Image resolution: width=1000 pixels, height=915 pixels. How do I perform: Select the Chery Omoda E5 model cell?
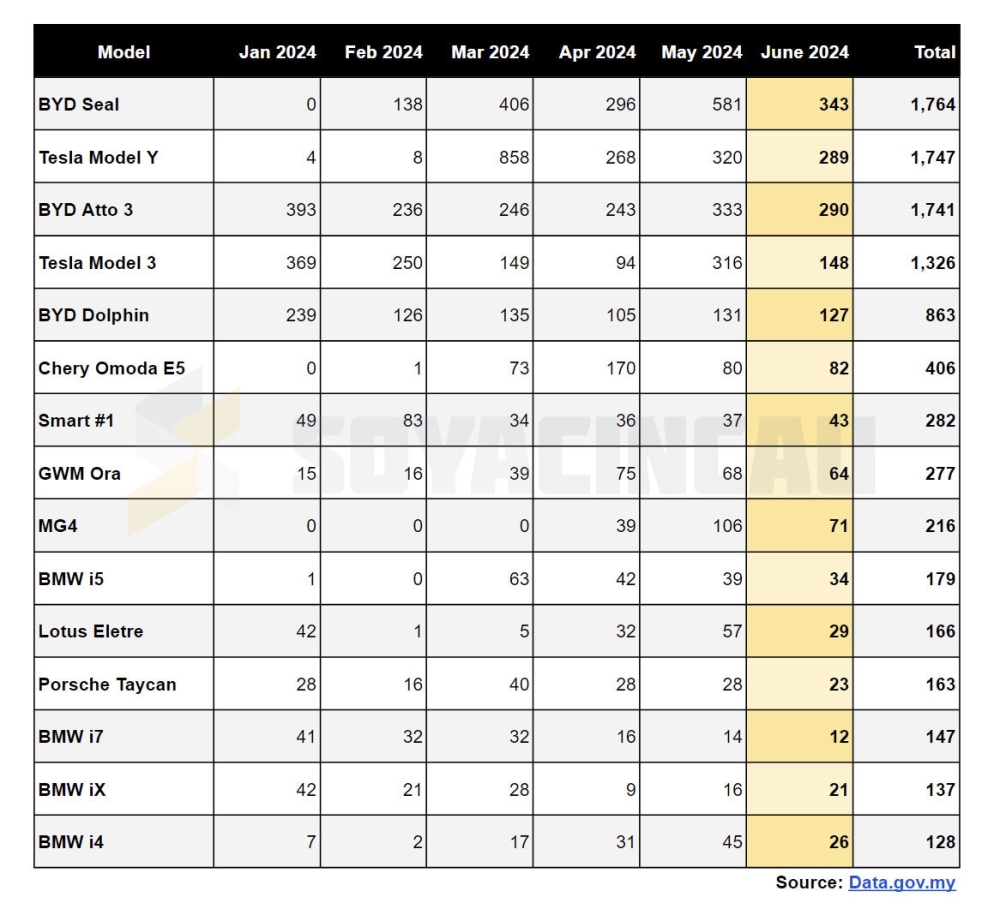click(111, 368)
